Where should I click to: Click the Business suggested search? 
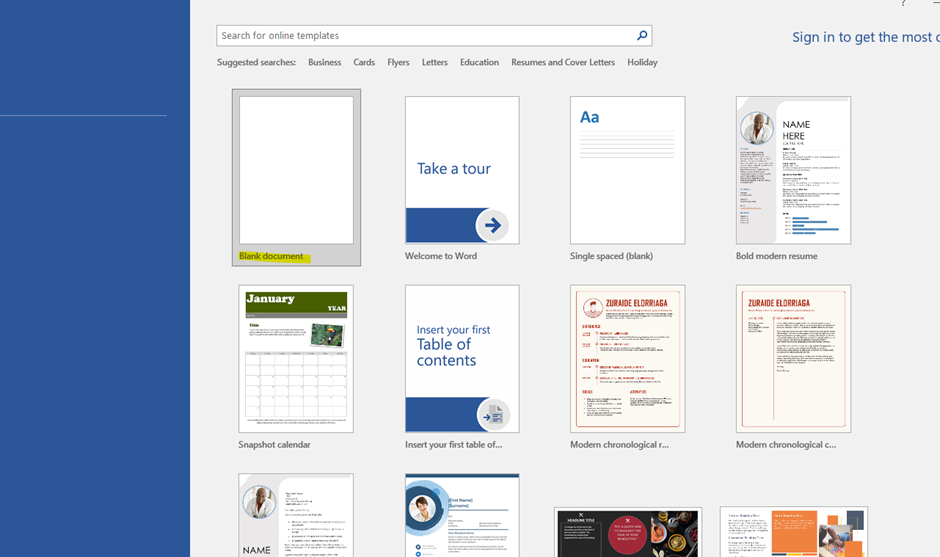point(324,62)
